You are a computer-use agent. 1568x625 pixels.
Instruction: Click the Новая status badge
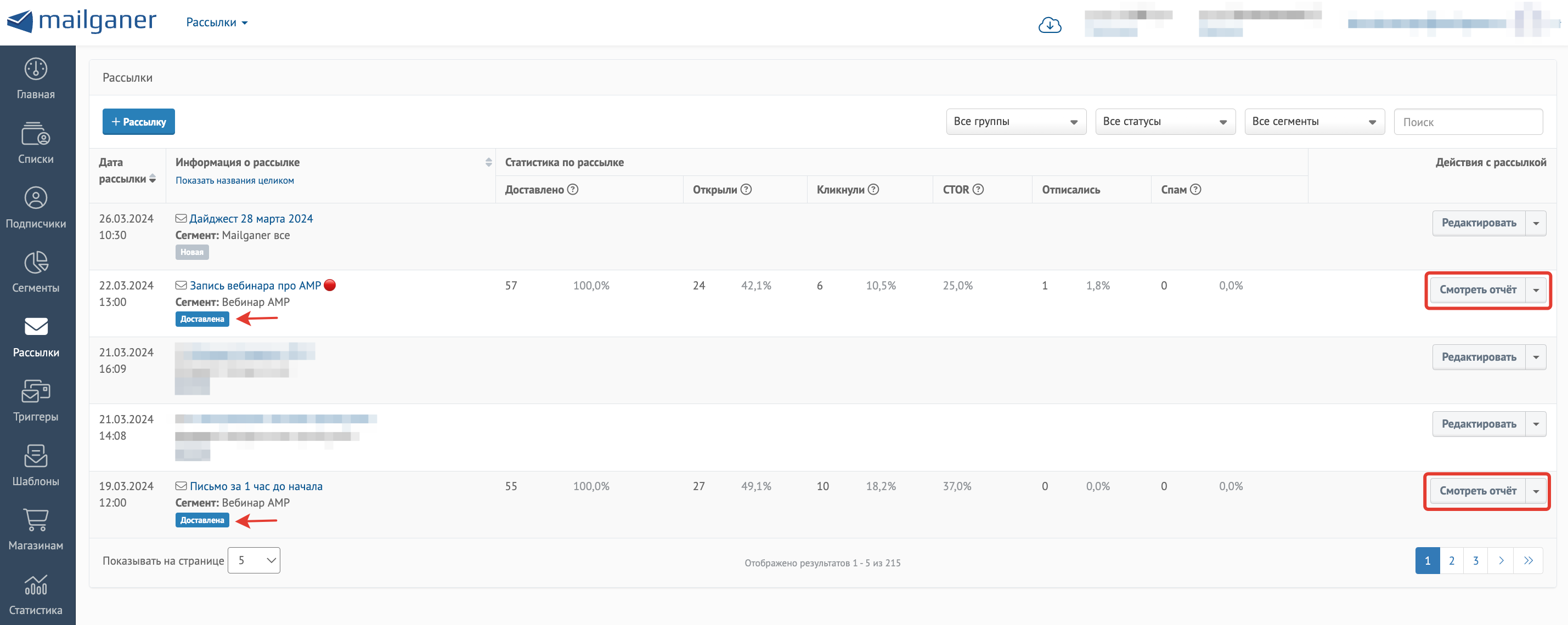[x=191, y=252]
